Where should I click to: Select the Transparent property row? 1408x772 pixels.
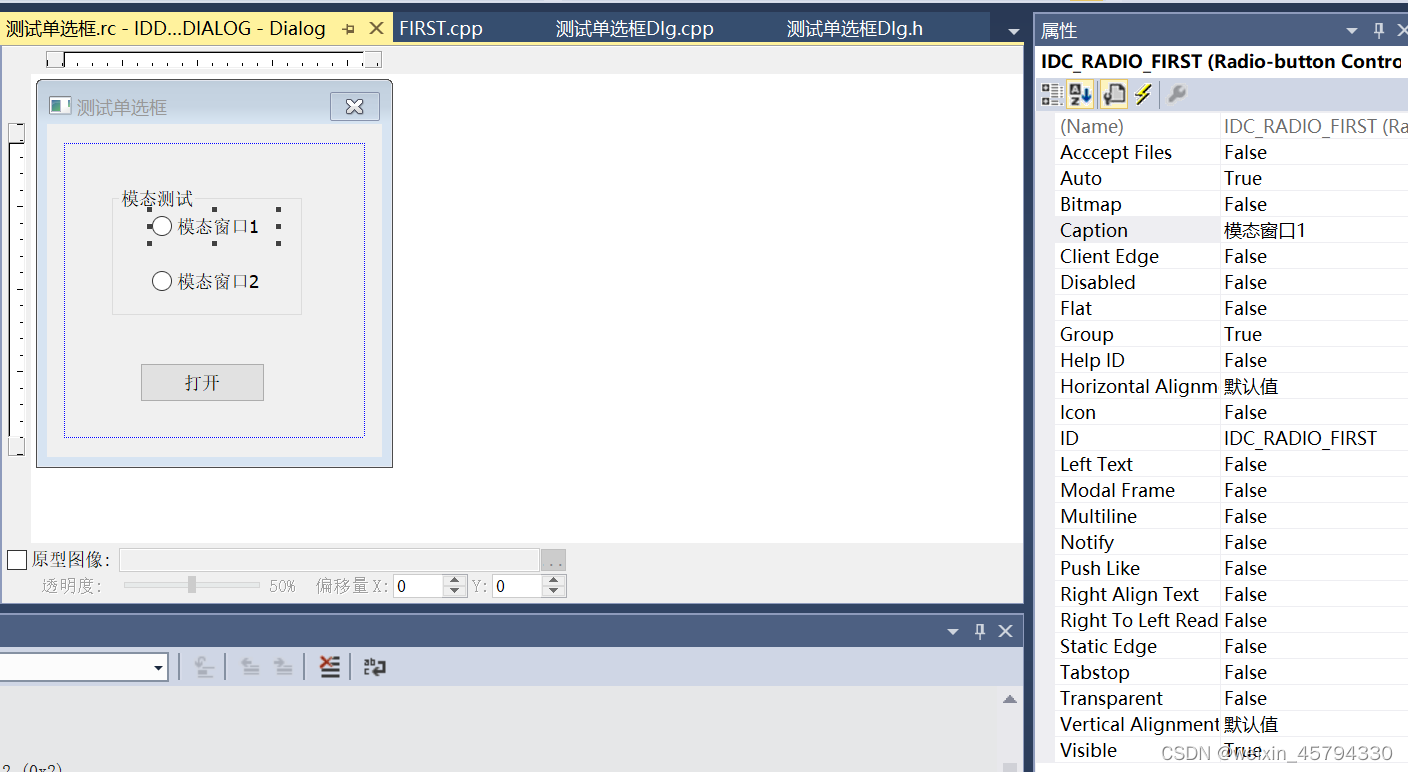click(x=1231, y=698)
